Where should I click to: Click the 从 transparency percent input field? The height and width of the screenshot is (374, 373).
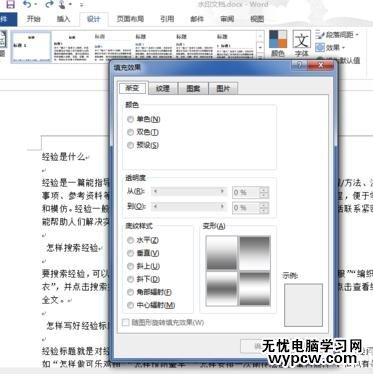[246, 192]
